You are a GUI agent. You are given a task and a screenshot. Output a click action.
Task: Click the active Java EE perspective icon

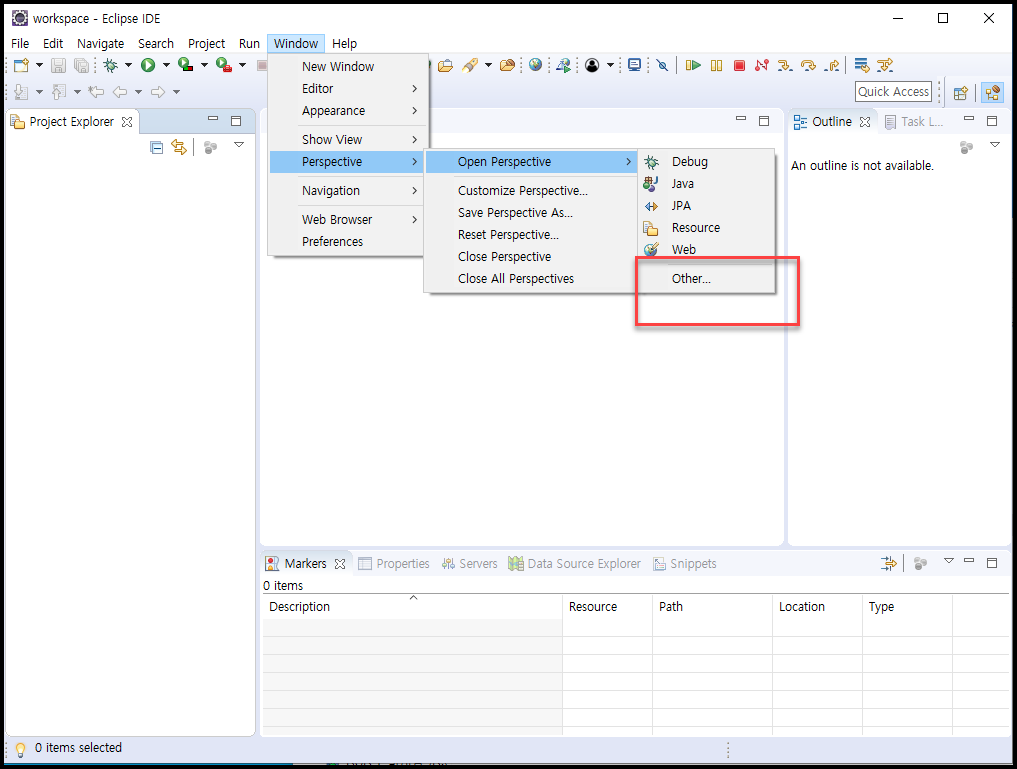[x=992, y=93]
